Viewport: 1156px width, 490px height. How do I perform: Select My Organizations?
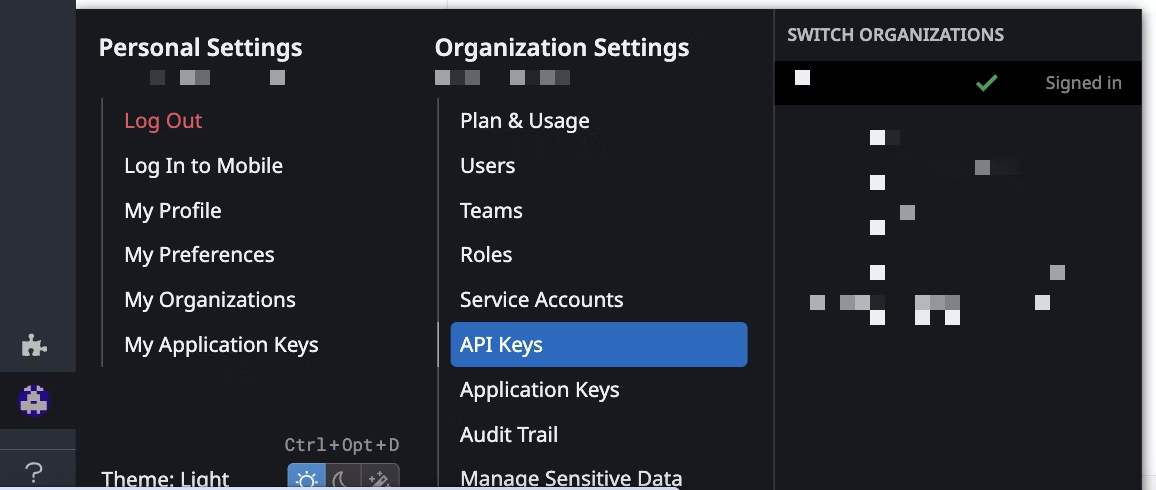[209, 300]
